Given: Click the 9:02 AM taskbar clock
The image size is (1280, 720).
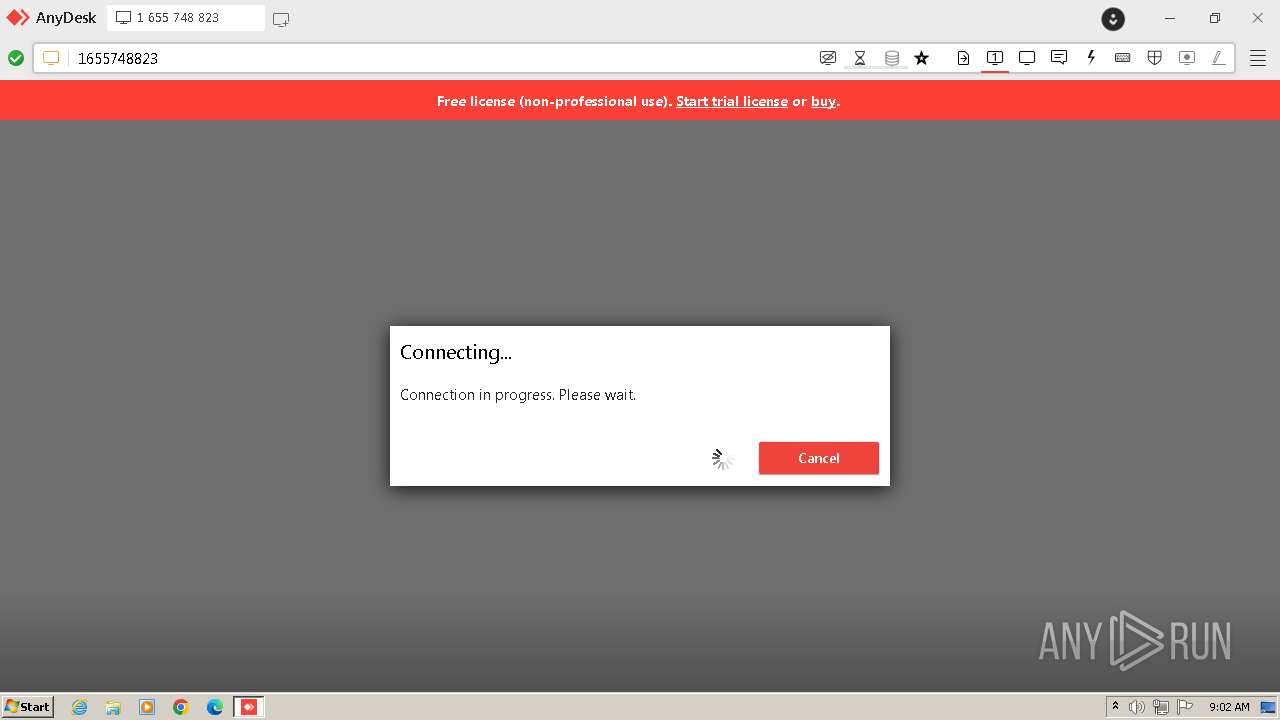Looking at the screenshot, I should pyautogui.click(x=1229, y=707).
